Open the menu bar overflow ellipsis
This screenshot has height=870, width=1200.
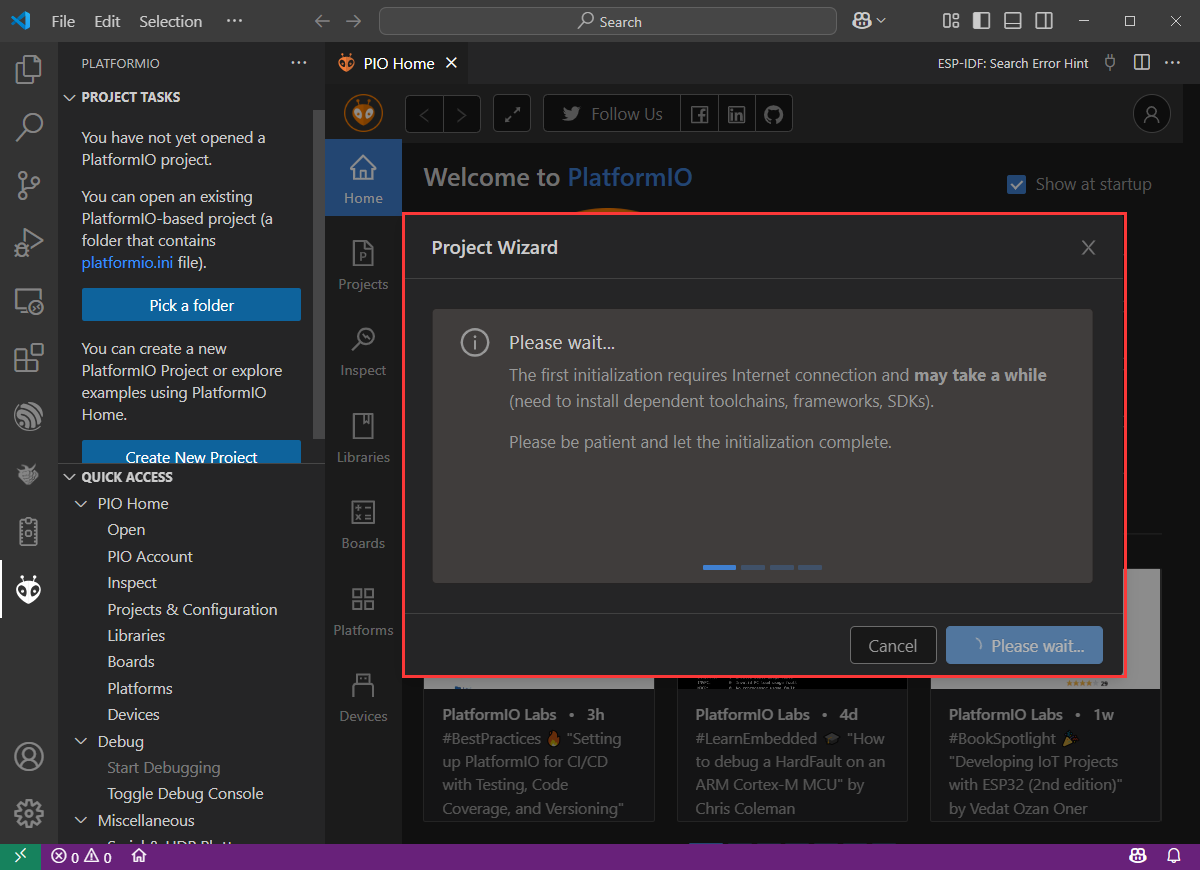click(x=234, y=21)
